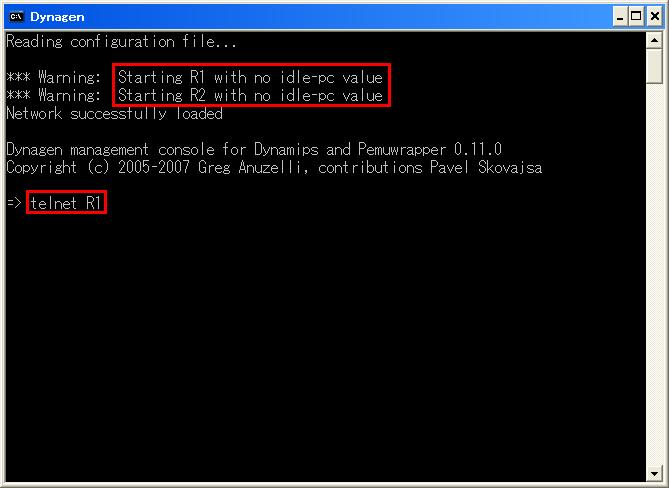Click the 'telnet R1' command text

(66, 203)
